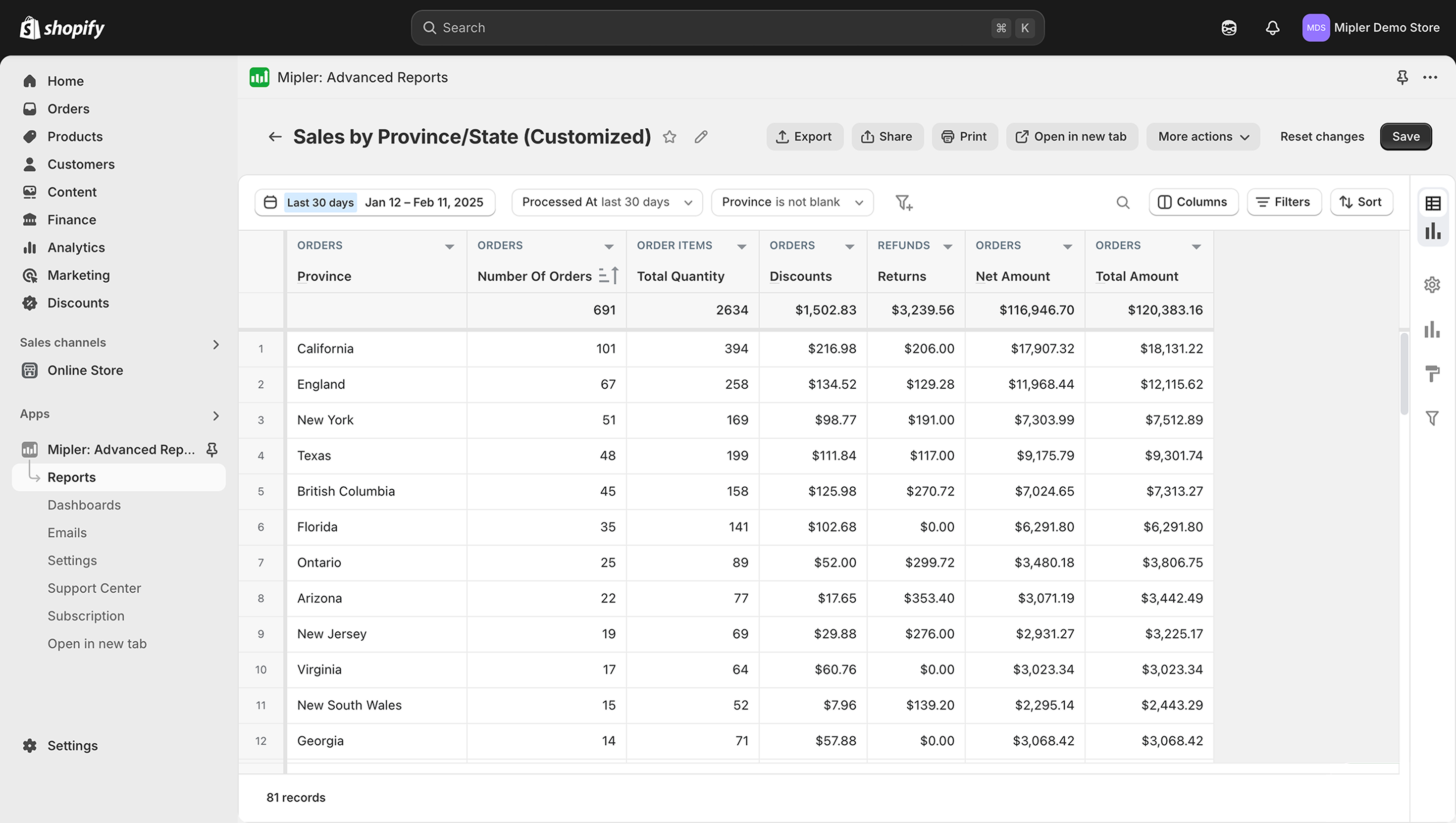
Task: Unpin Mipler: Advanced Reports from the sidebar
Action: click(211, 449)
